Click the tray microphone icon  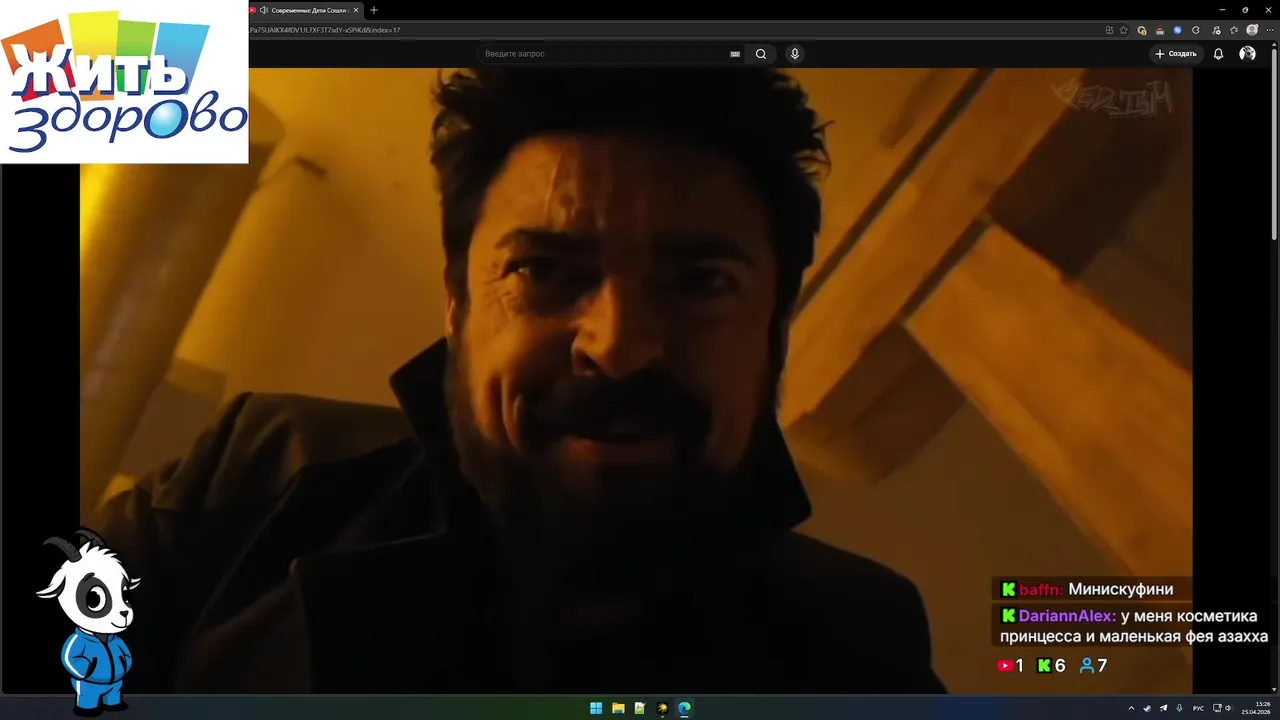point(1180,708)
